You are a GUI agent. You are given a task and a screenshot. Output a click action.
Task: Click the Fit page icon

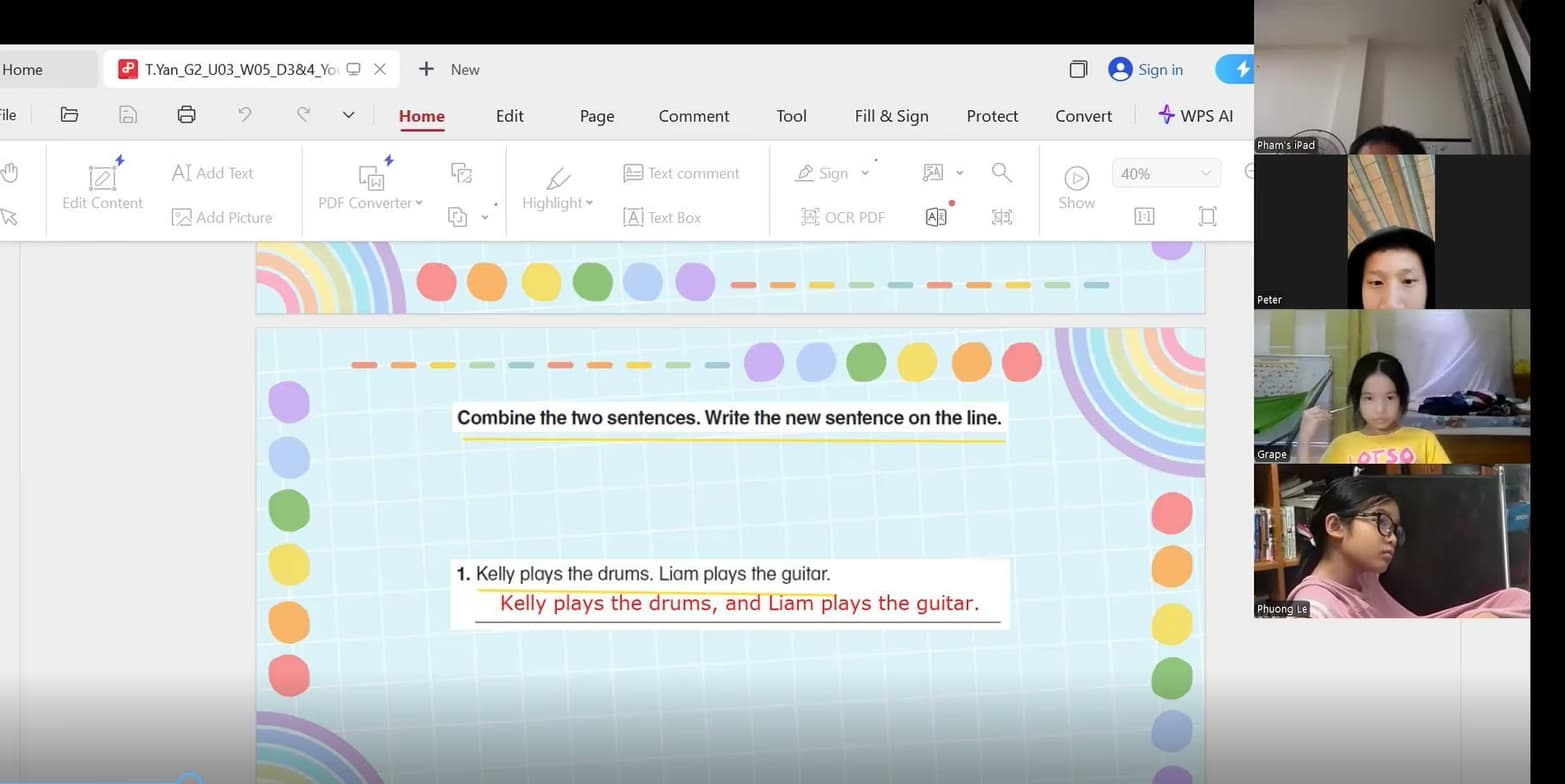coord(1207,217)
